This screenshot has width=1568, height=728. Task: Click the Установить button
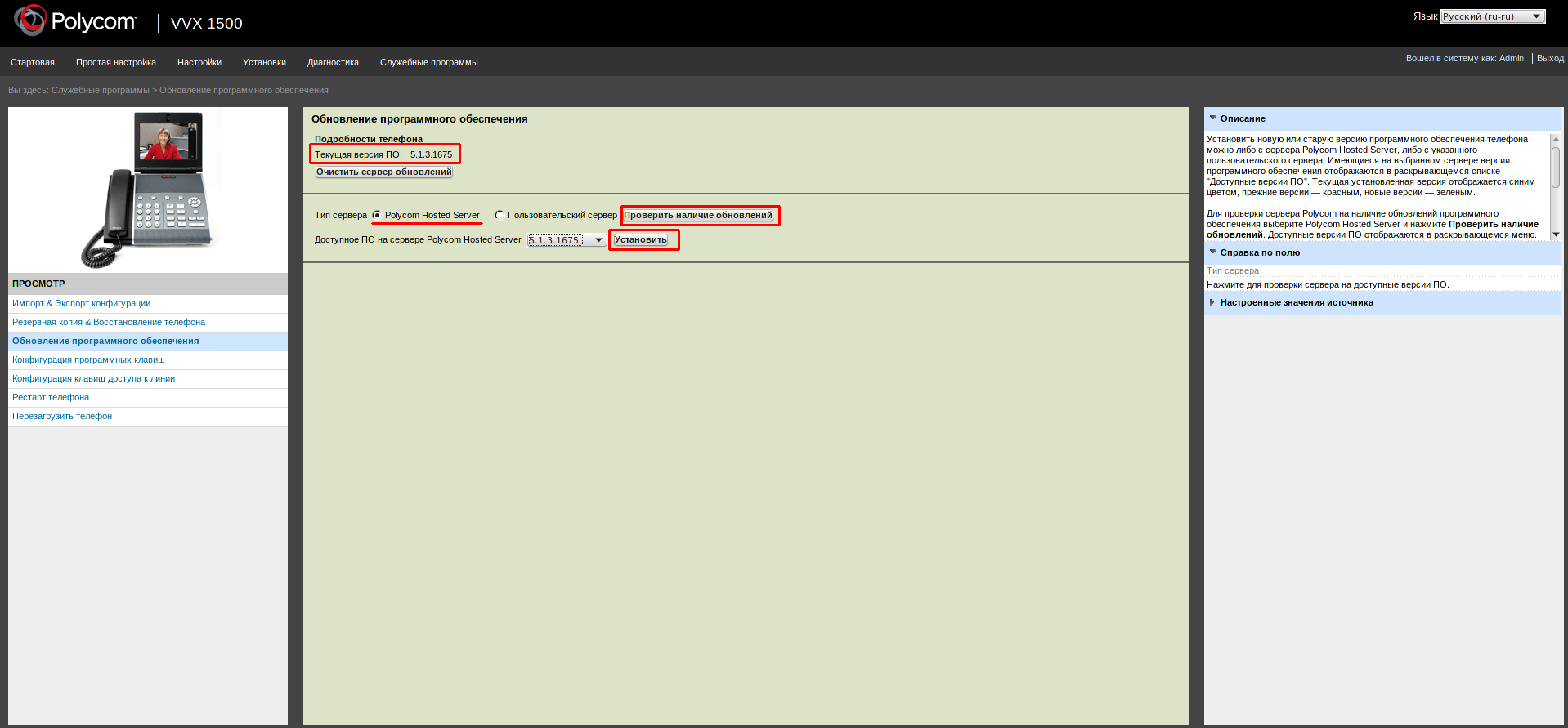pyautogui.click(x=641, y=240)
